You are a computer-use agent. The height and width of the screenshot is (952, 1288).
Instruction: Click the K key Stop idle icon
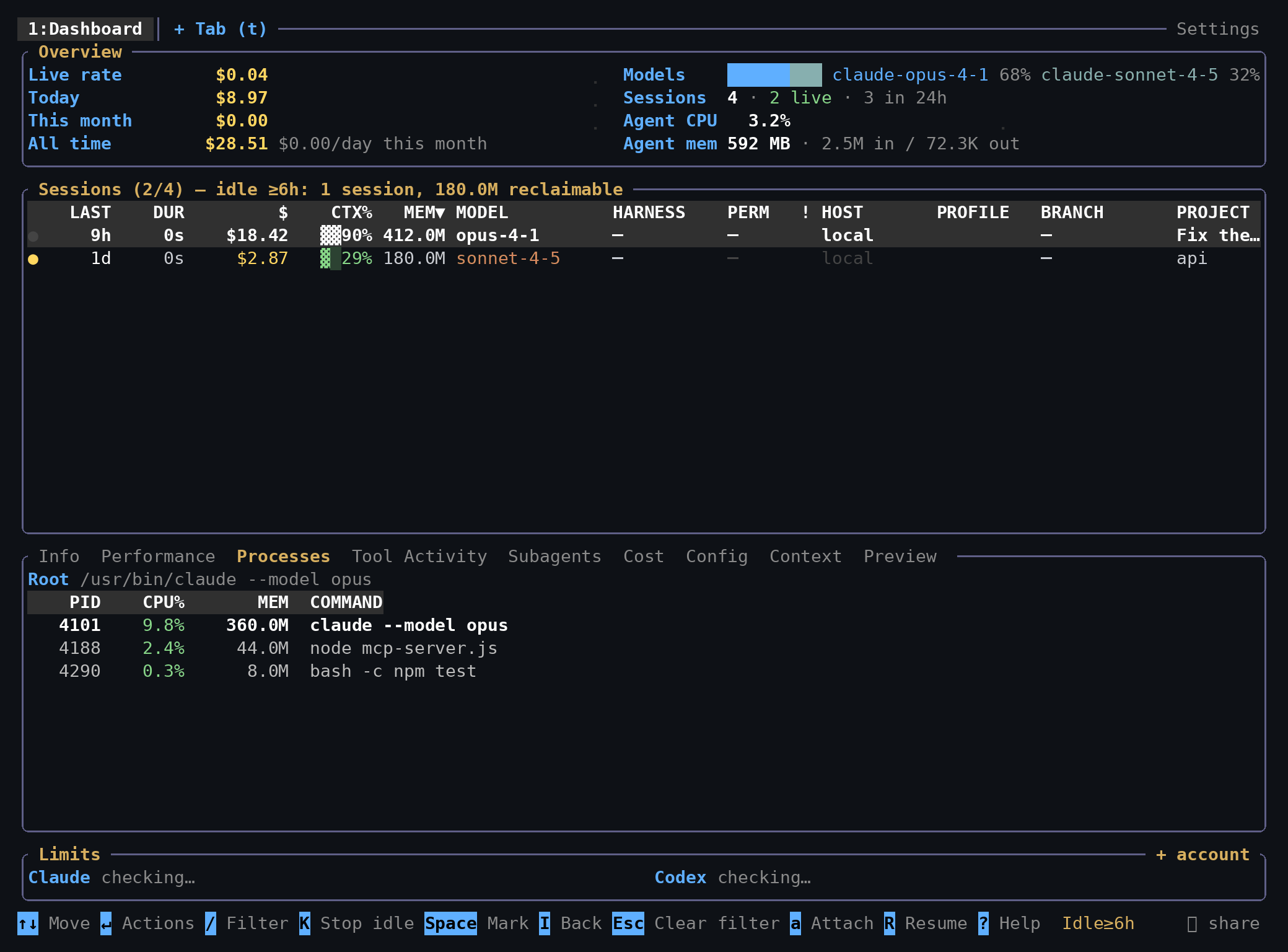(x=305, y=923)
